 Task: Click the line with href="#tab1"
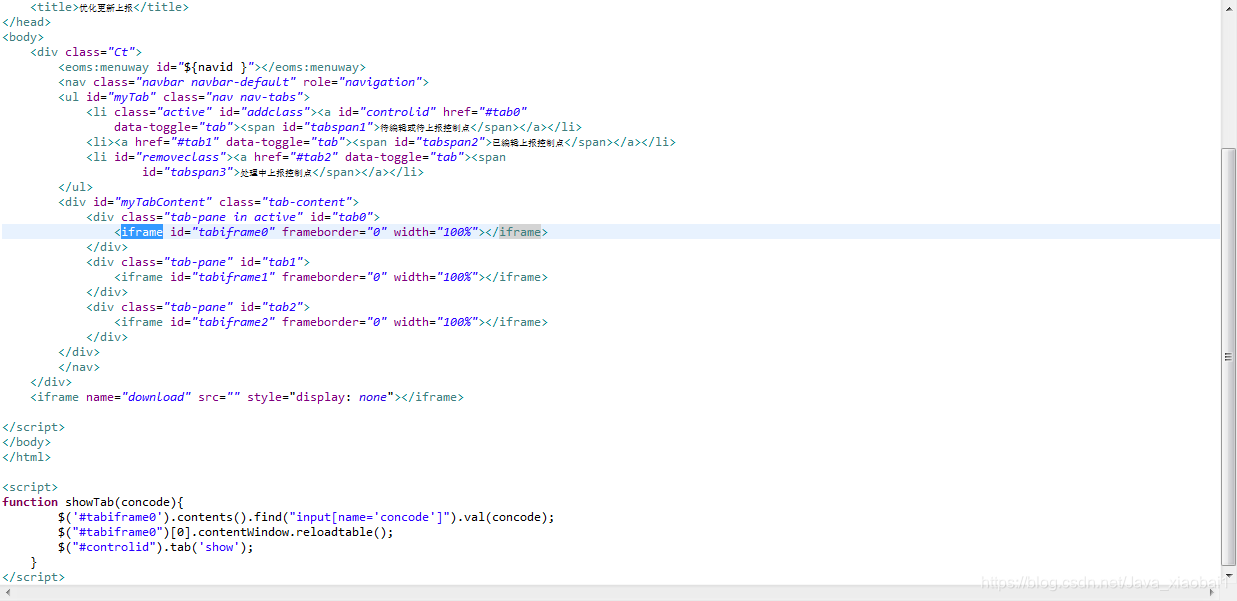pos(381,142)
